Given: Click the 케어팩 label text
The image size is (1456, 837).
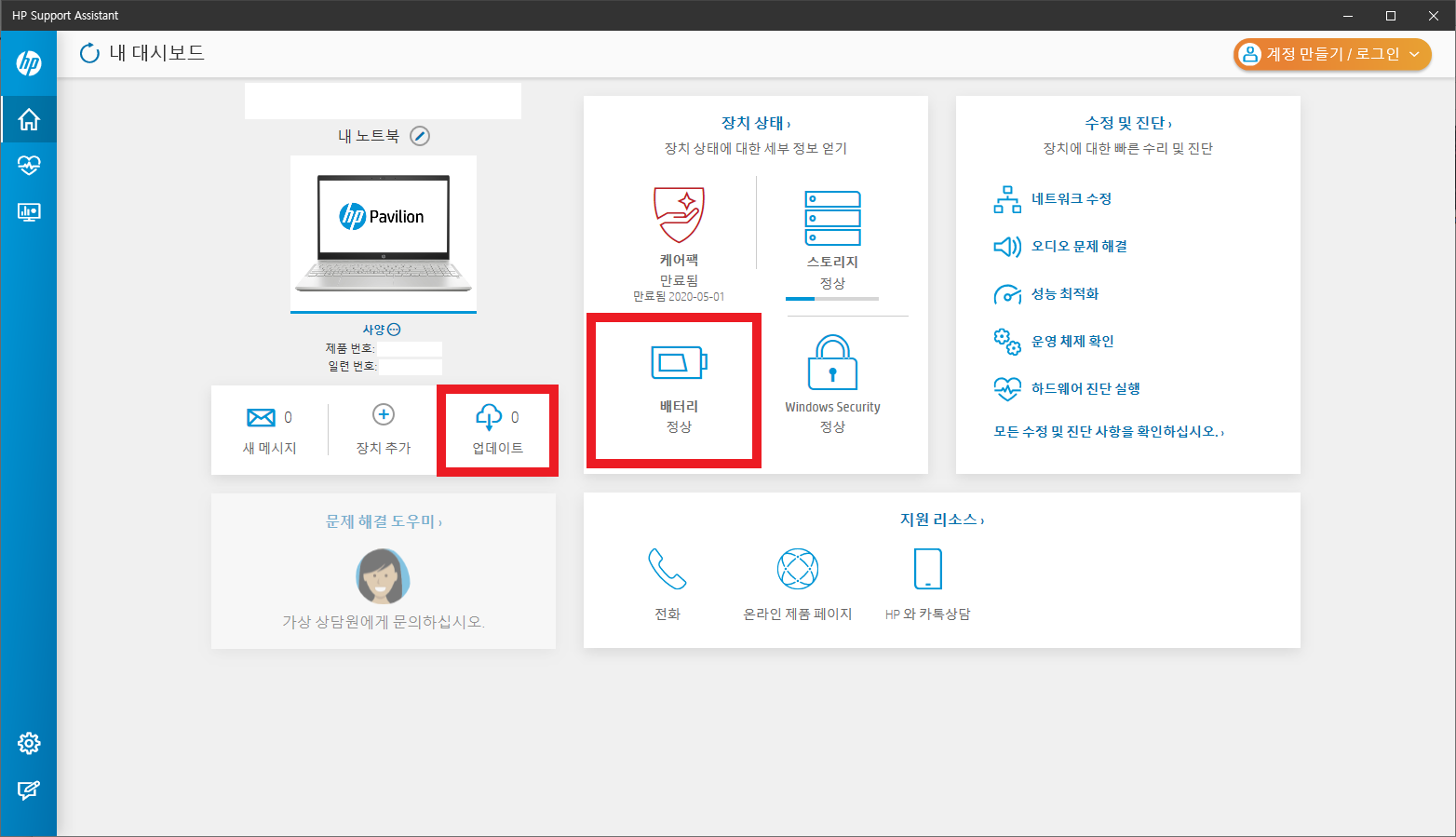Looking at the screenshot, I should point(679,261).
